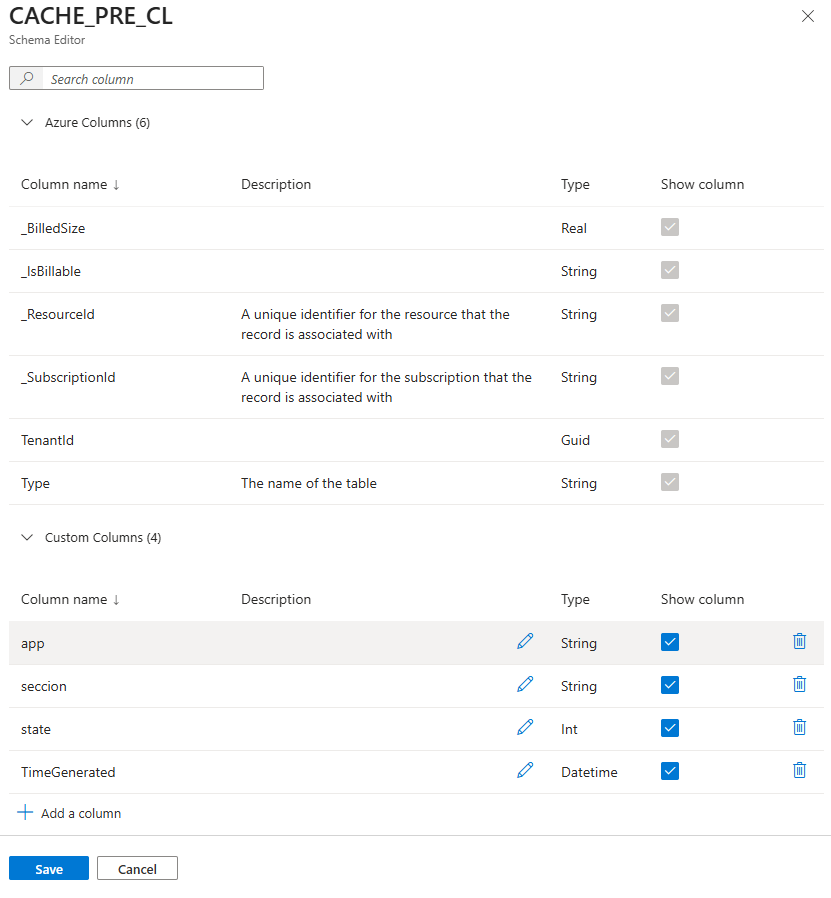Close the Schema Editor panel
The width and height of the screenshot is (831, 898).
[808, 16]
